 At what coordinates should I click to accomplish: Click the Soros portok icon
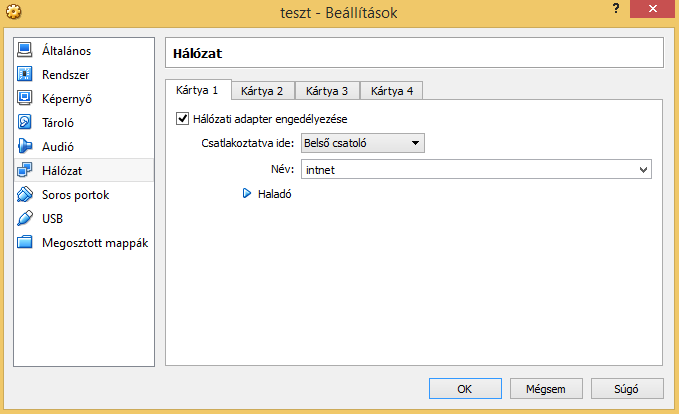26,195
